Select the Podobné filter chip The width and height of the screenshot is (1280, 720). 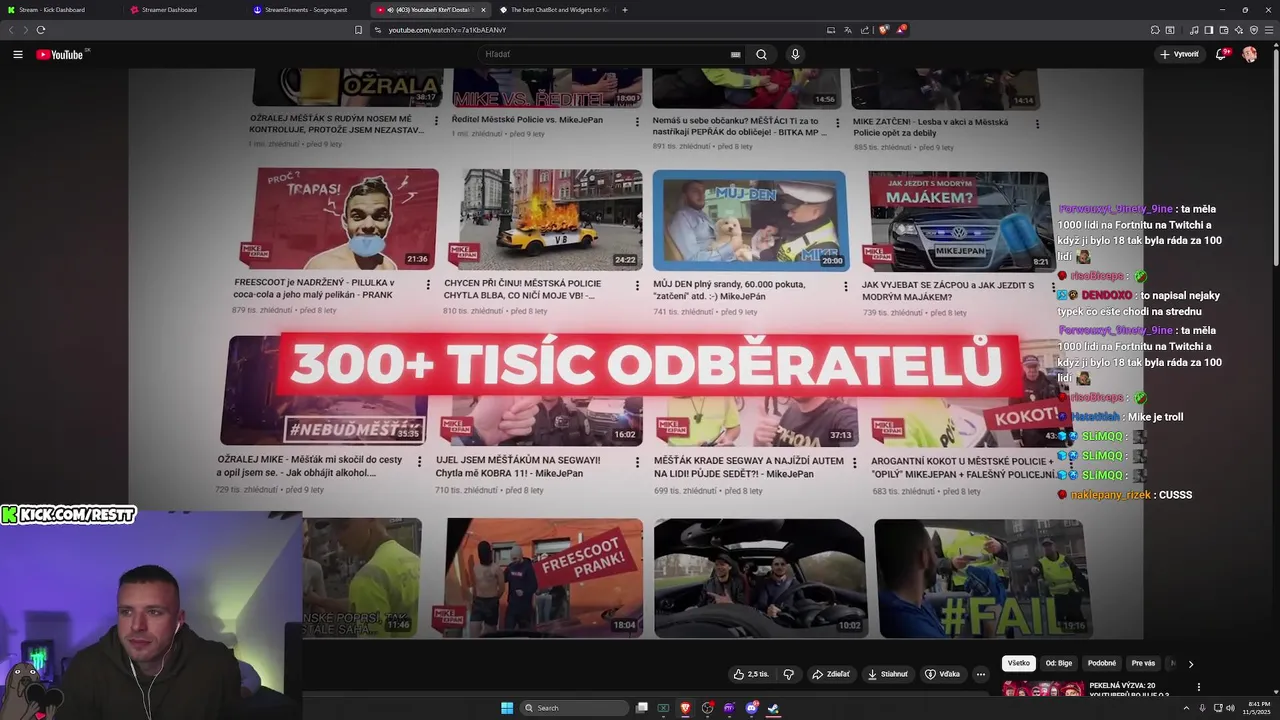pos(1101,663)
